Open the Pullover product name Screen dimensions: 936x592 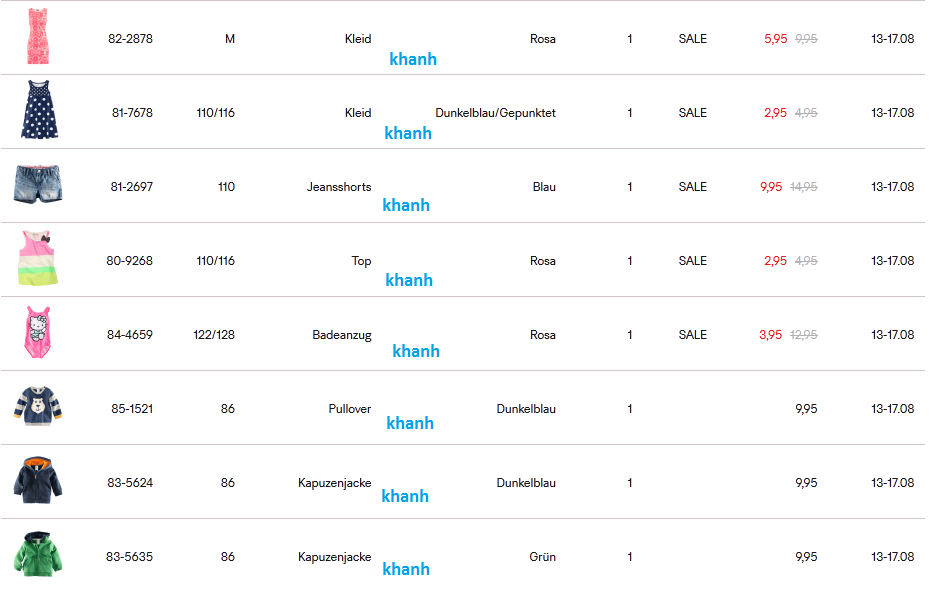click(350, 409)
